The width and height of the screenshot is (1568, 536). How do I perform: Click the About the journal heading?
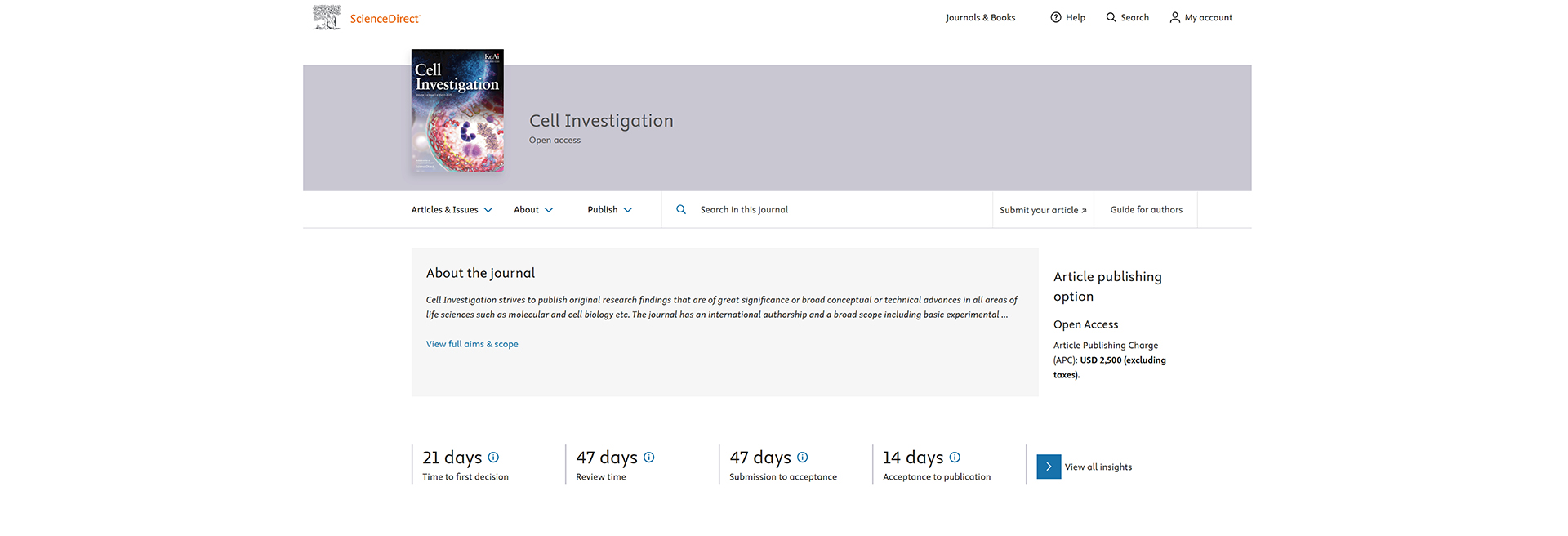(480, 273)
